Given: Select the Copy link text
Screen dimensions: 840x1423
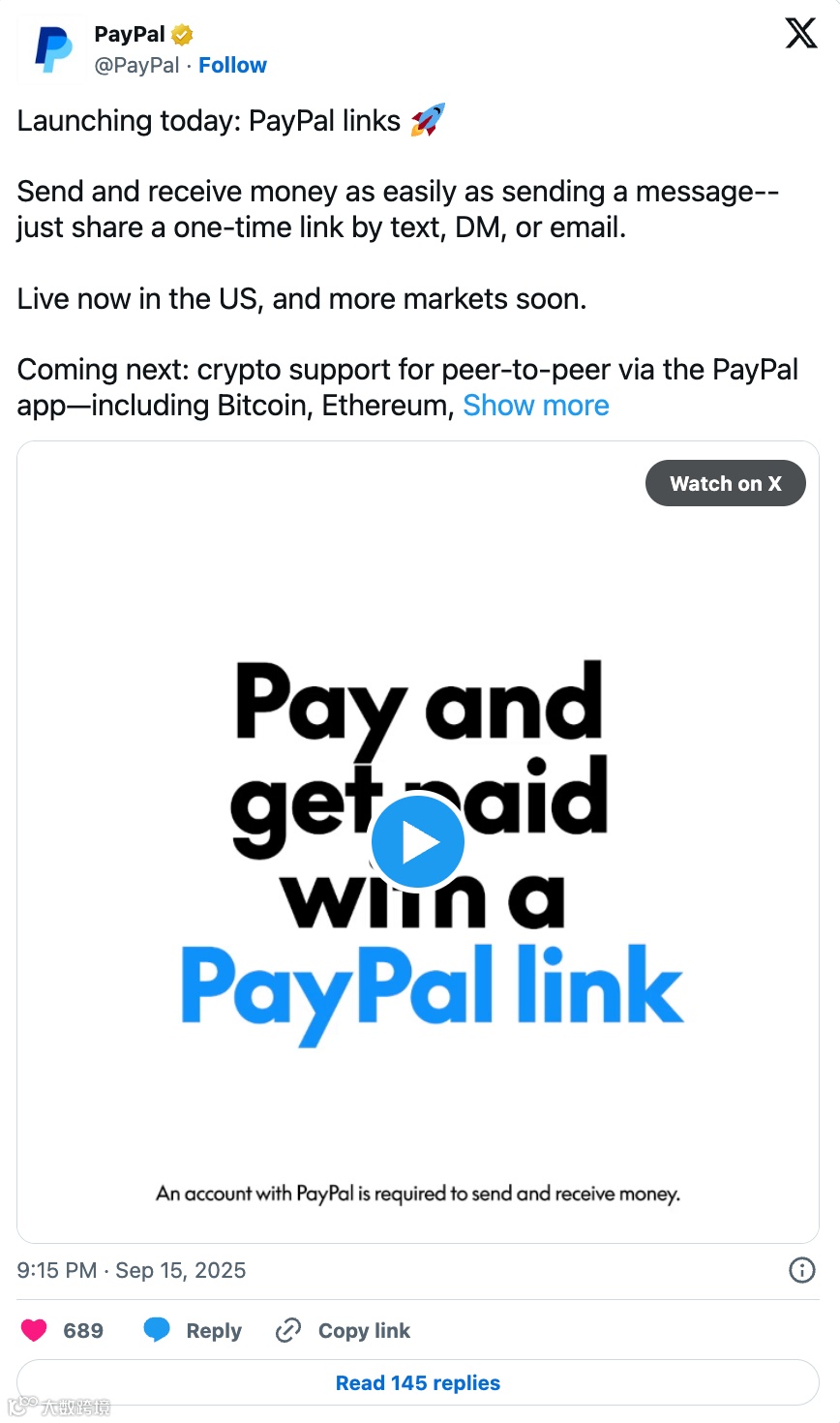Looking at the screenshot, I should point(364,1330).
